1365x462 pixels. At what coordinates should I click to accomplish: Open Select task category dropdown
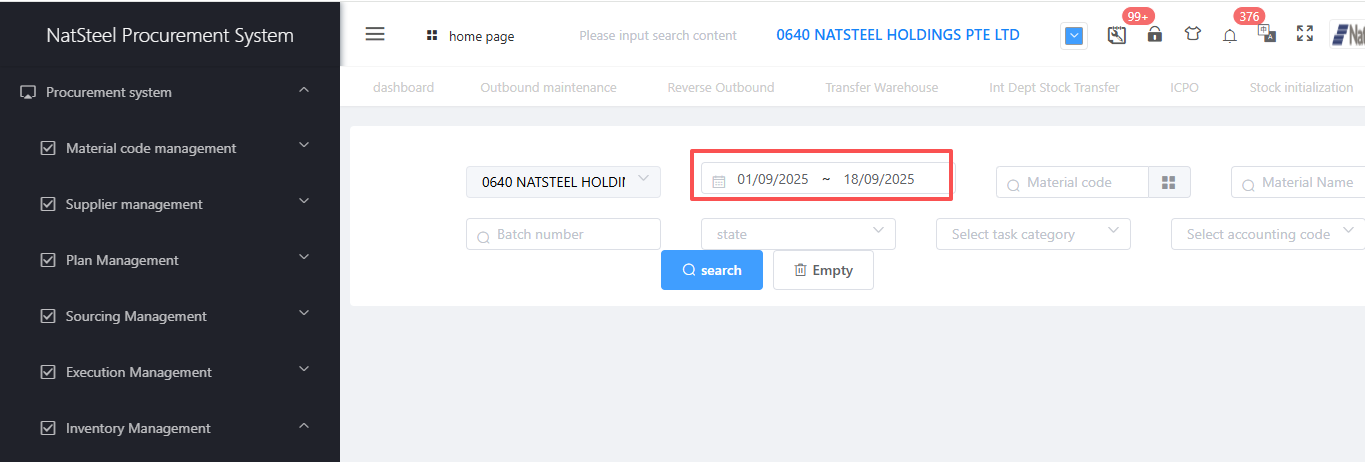click(1033, 234)
